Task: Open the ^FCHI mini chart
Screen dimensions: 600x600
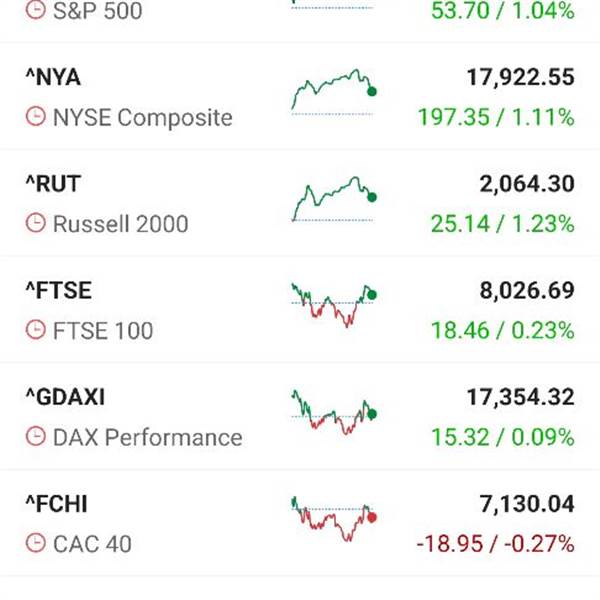Action: coord(334,519)
